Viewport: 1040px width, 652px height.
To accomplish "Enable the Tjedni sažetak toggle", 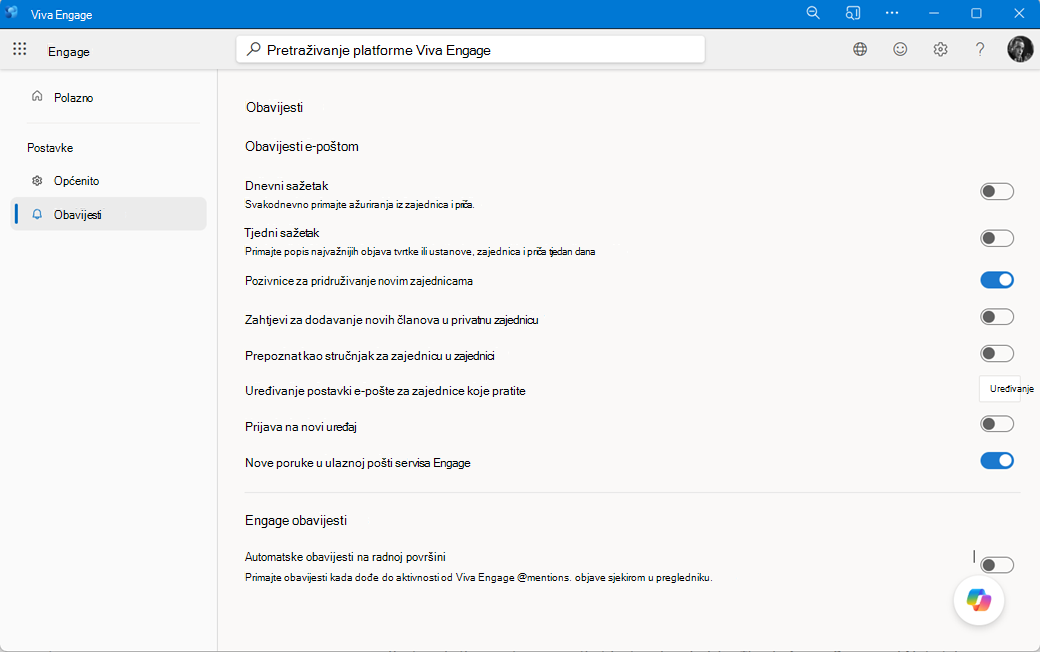I will point(997,238).
